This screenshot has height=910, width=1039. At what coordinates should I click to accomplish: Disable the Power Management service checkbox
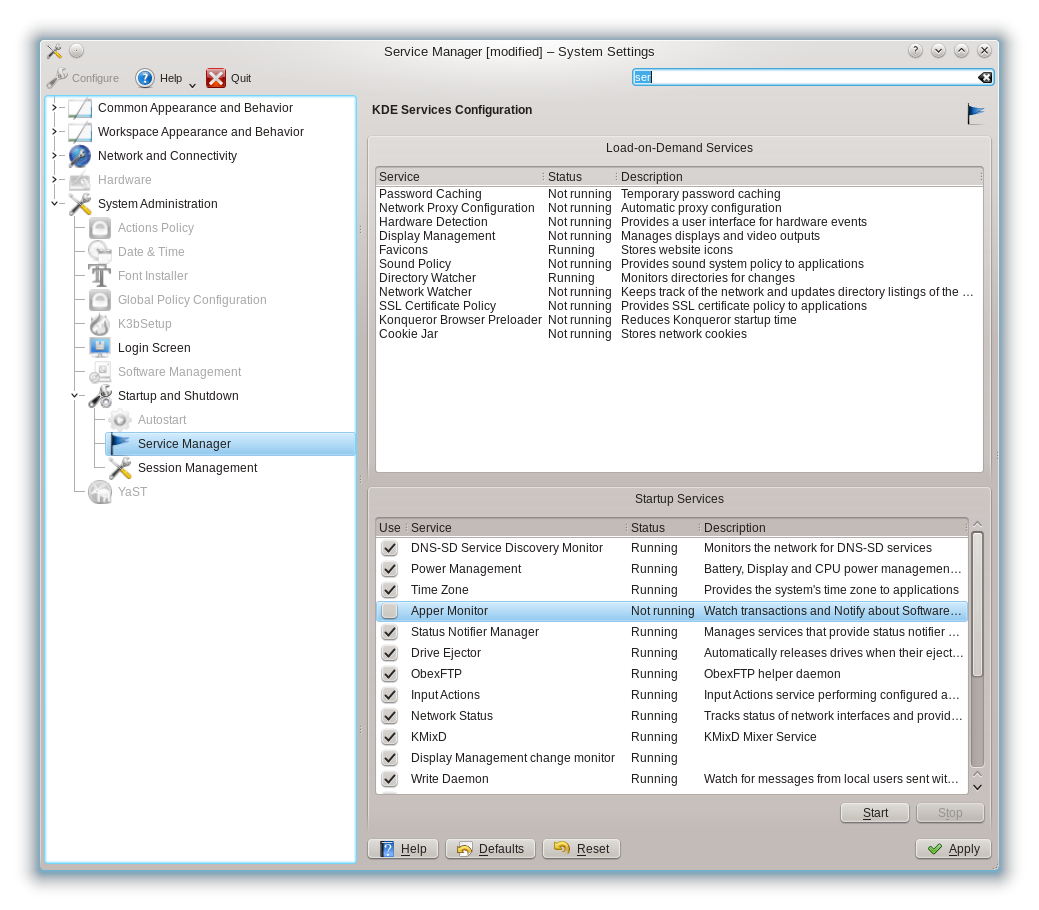point(389,569)
